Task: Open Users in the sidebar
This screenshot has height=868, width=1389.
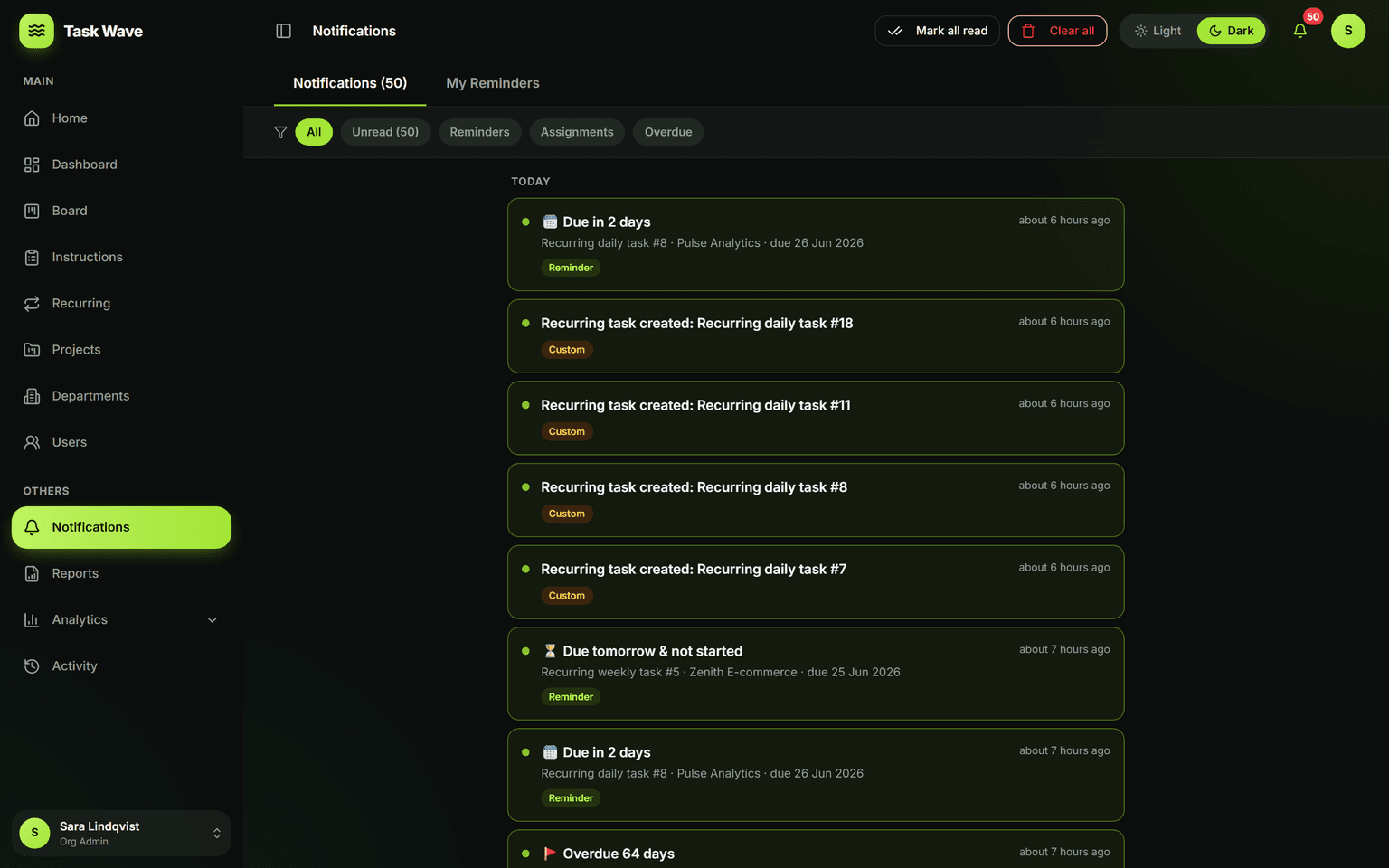Action: coord(121,442)
